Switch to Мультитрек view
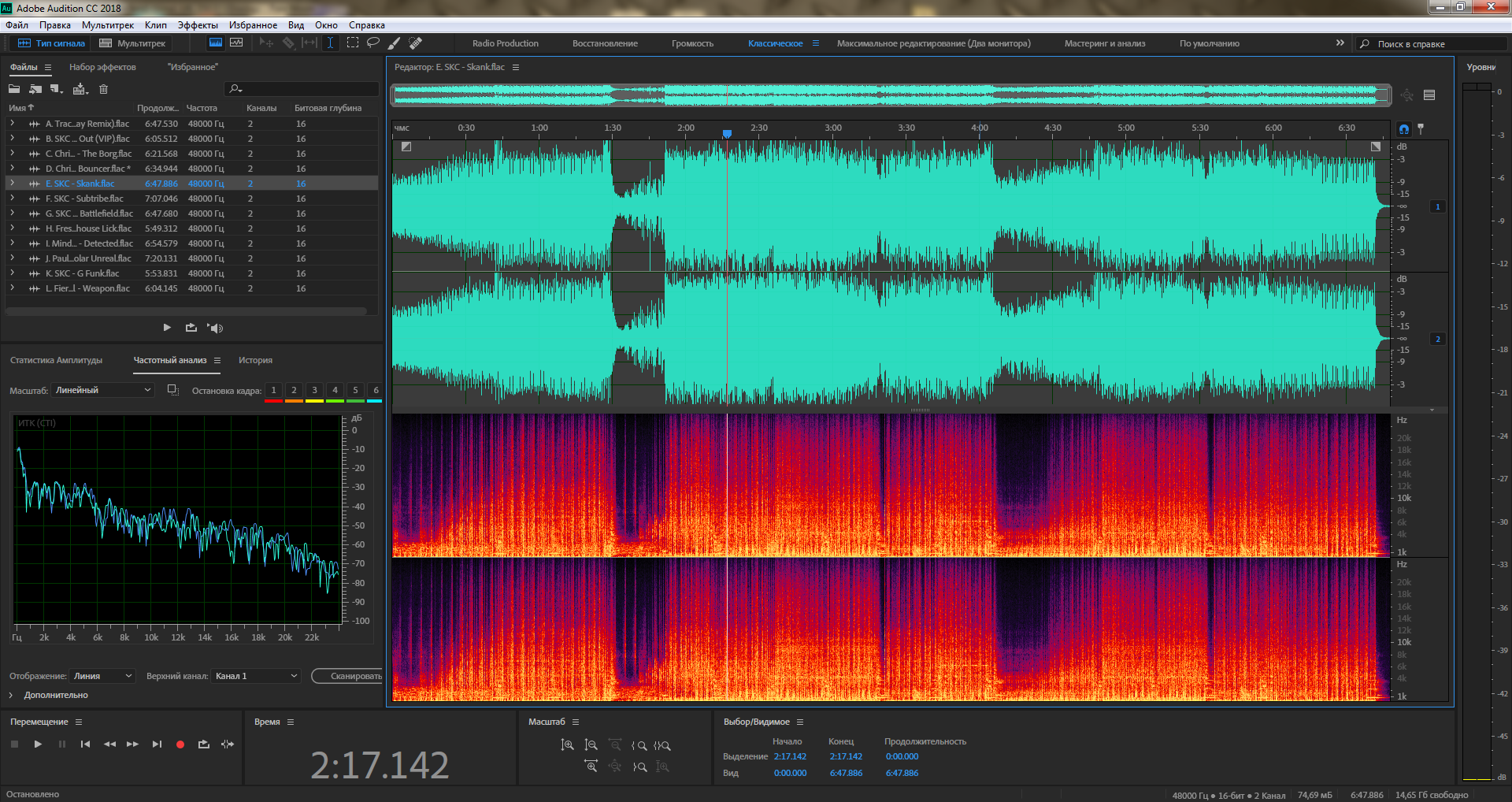The width and height of the screenshot is (1512, 802). coord(133,43)
